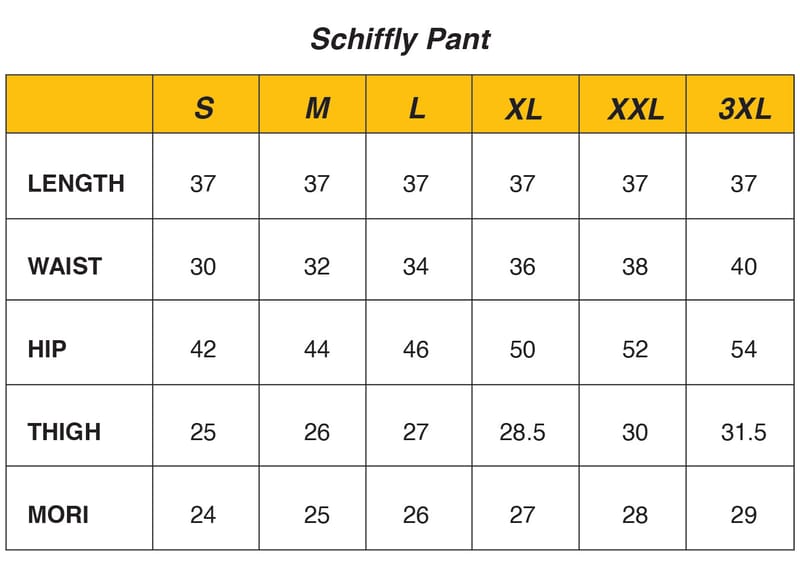Select the M size column header

click(317, 108)
